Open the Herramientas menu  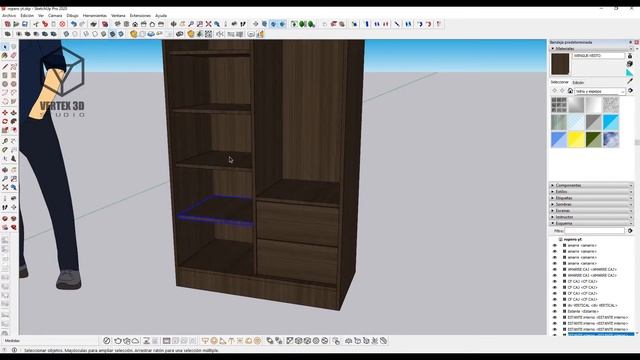click(95, 16)
